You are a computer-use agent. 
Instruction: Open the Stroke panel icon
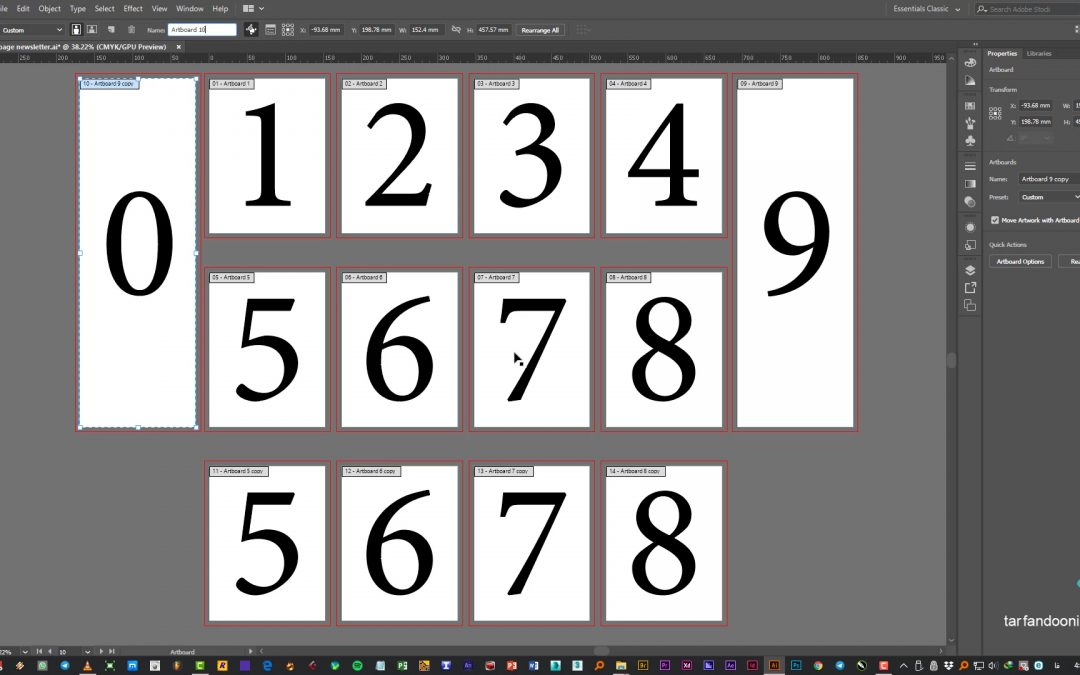click(x=970, y=166)
